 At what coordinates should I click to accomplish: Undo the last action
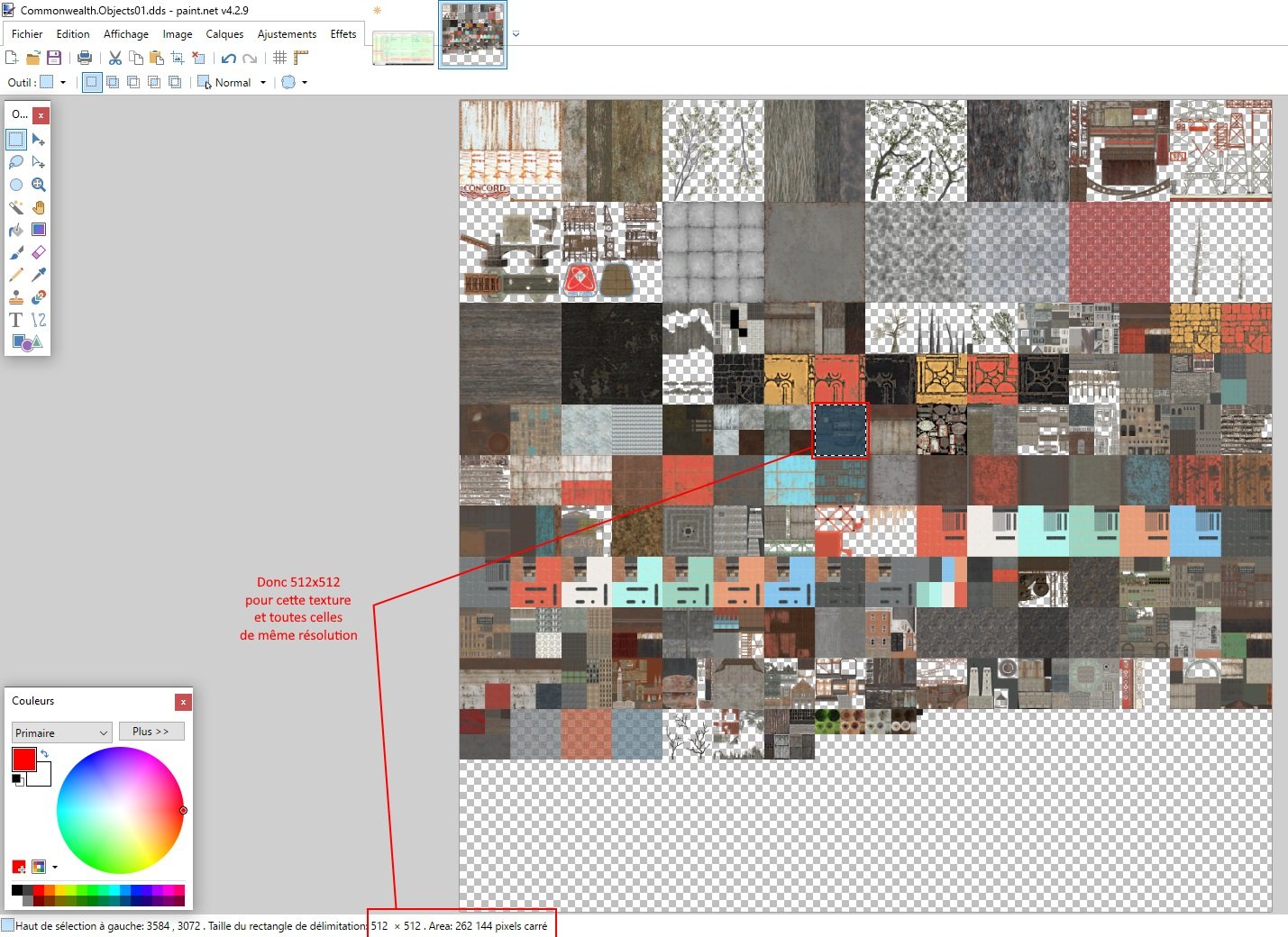coord(229,58)
